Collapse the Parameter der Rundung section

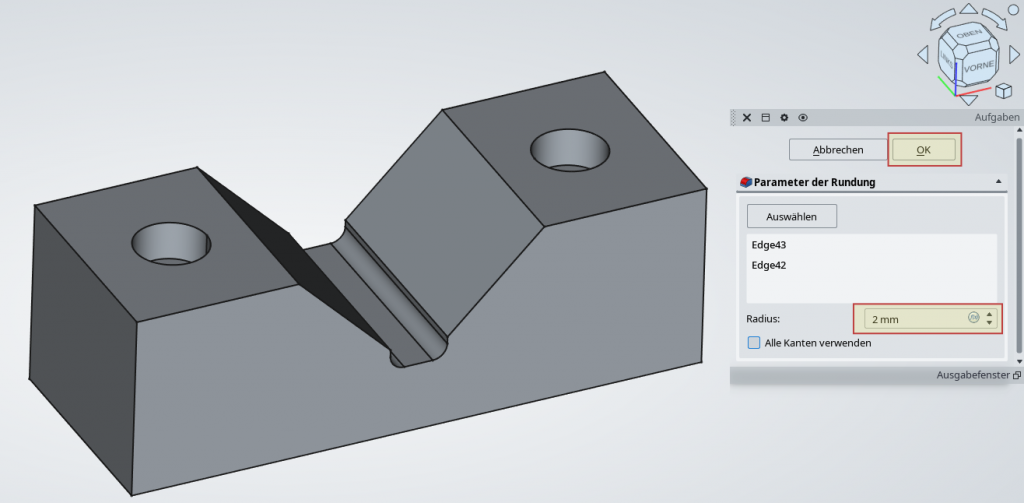[x=1000, y=182]
